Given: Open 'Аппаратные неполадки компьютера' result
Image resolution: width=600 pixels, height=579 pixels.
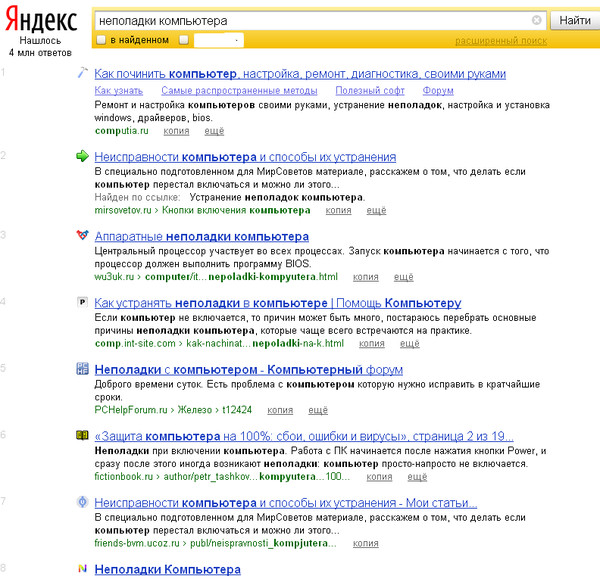Looking at the screenshot, I should tap(202, 237).
